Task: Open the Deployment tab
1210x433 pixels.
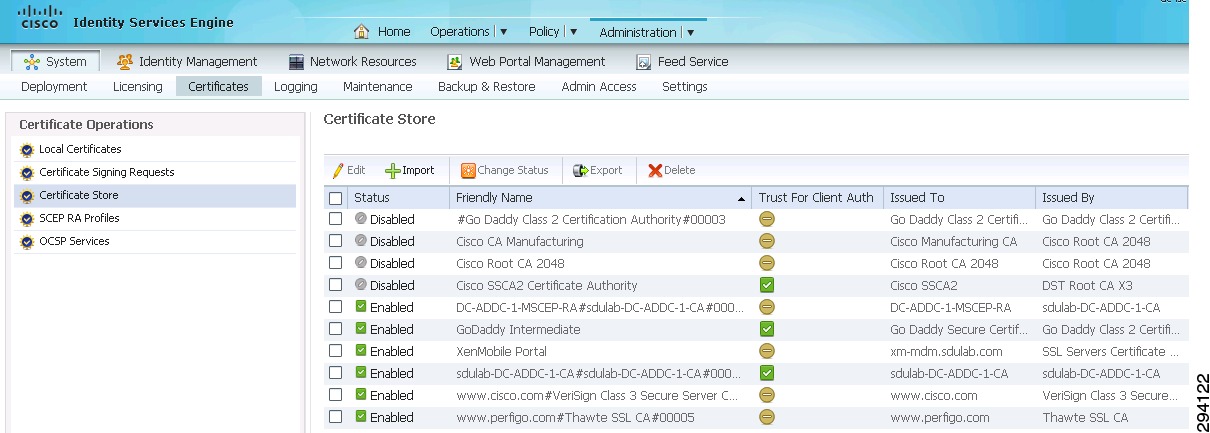Action: [54, 87]
